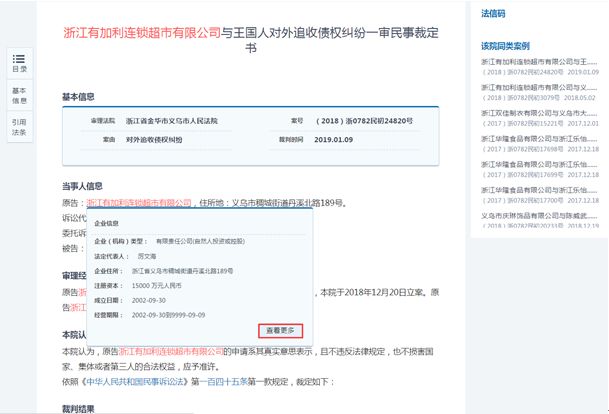Click the founding date 2002-09-30 in popup
The height and width of the screenshot is (414, 609).
click(149, 300)
